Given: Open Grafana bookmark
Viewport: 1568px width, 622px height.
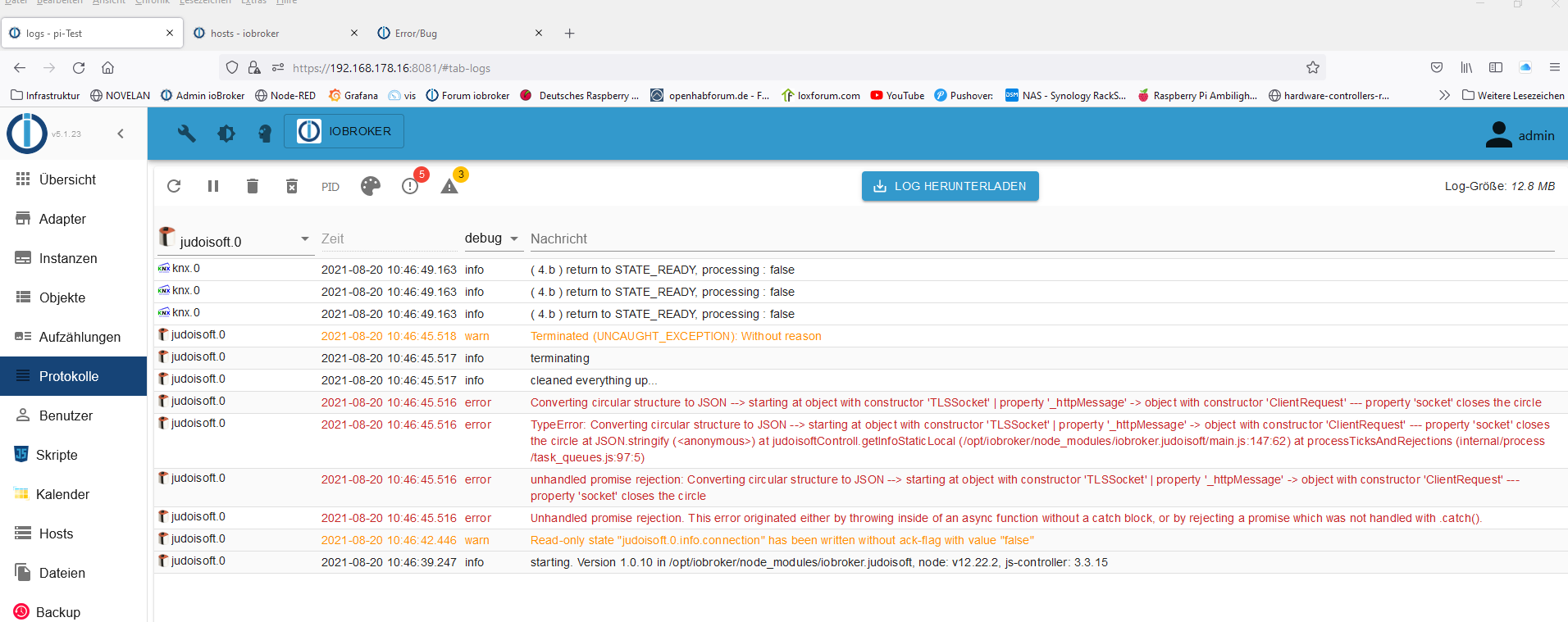Looking at the screenshot, I should coord(353,96).
